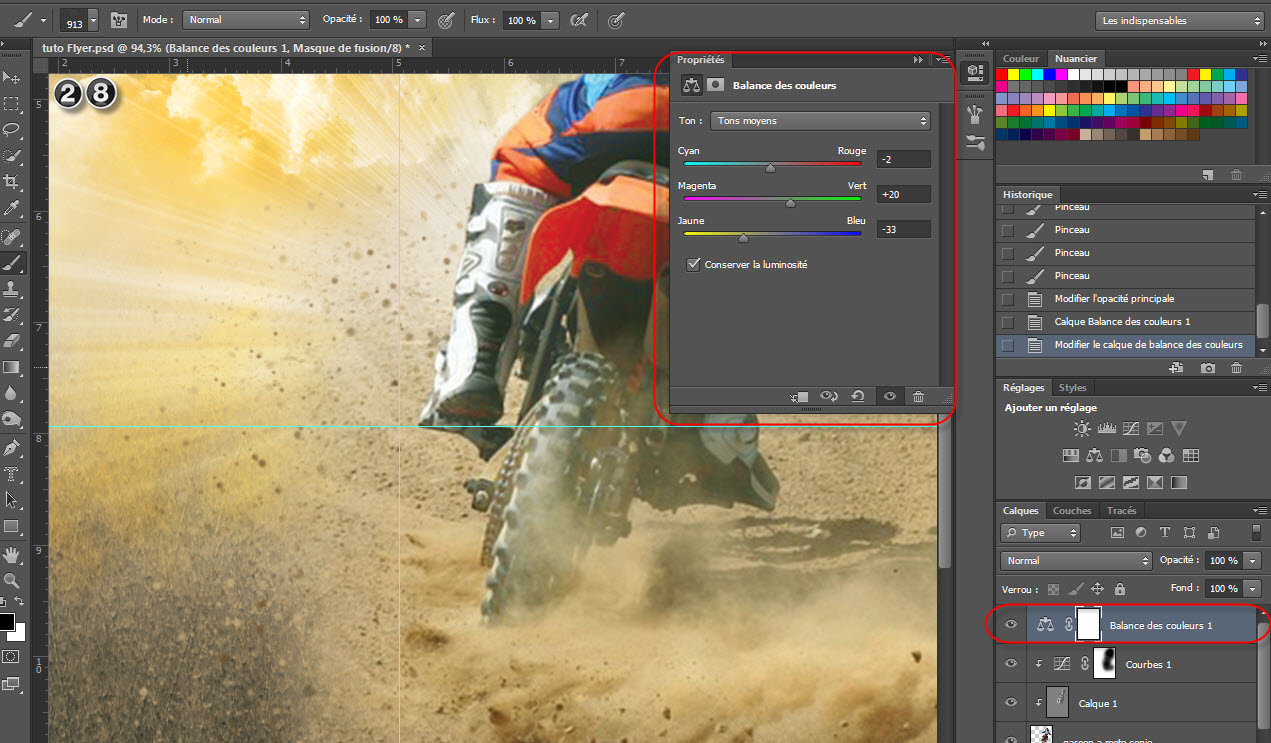Open the Ton dropdown (Tons moyens)

pyautogui.click(x=820, y=121)
